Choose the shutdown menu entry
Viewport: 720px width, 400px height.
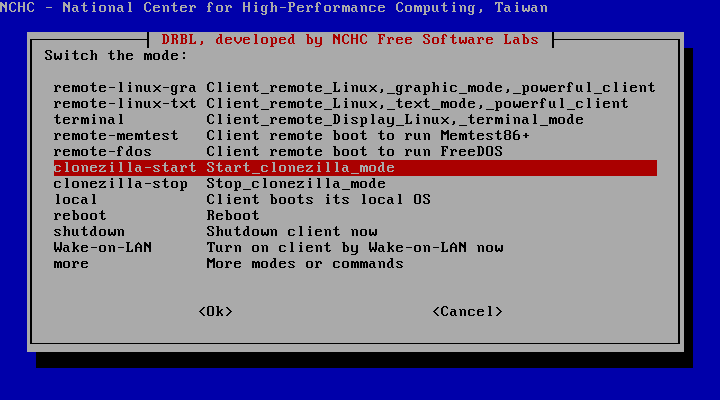pyautogui.click(x=355, y=232)
